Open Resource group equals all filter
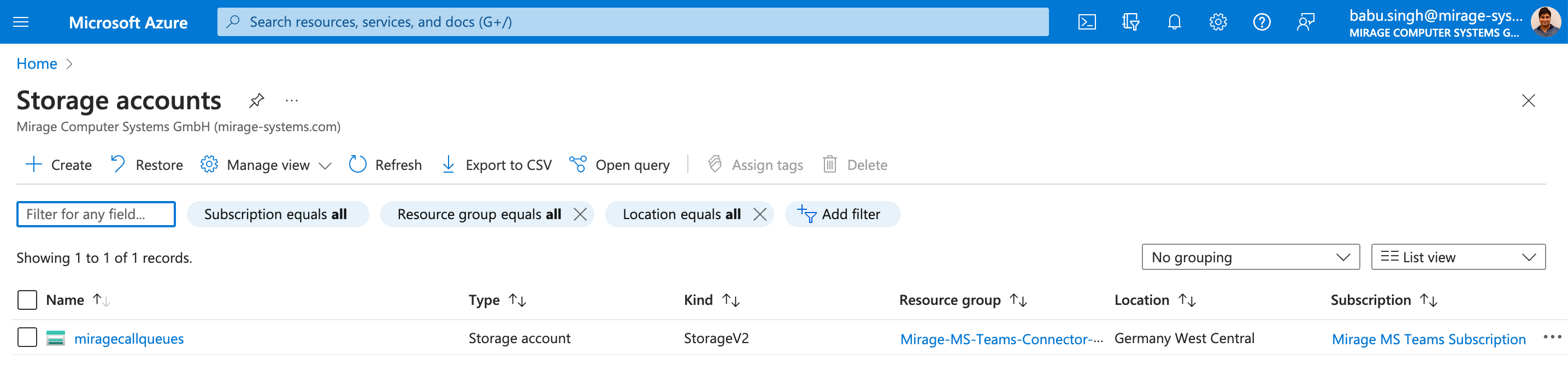Viewport: 1568px width, 371px height. tap(479, 214)
